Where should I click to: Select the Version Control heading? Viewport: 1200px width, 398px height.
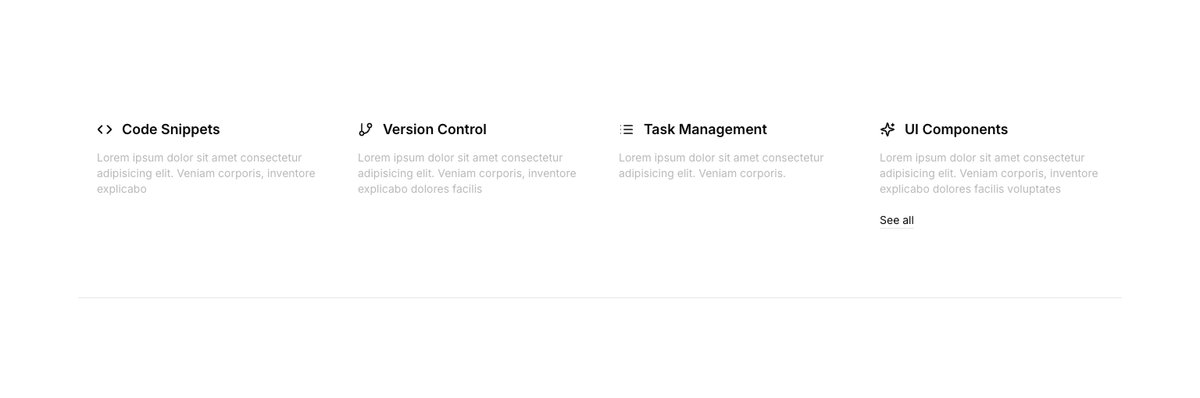pyautogui.click(x=435, y=129)
